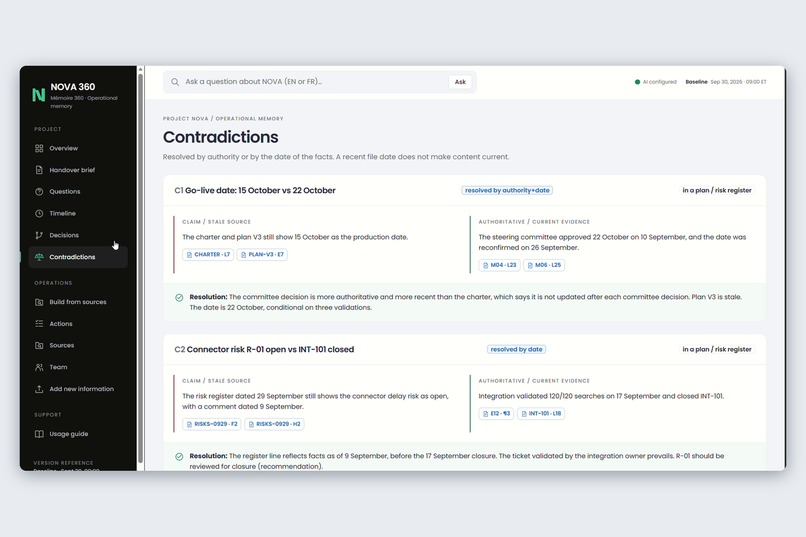Open the Questions section

(78, 192)
